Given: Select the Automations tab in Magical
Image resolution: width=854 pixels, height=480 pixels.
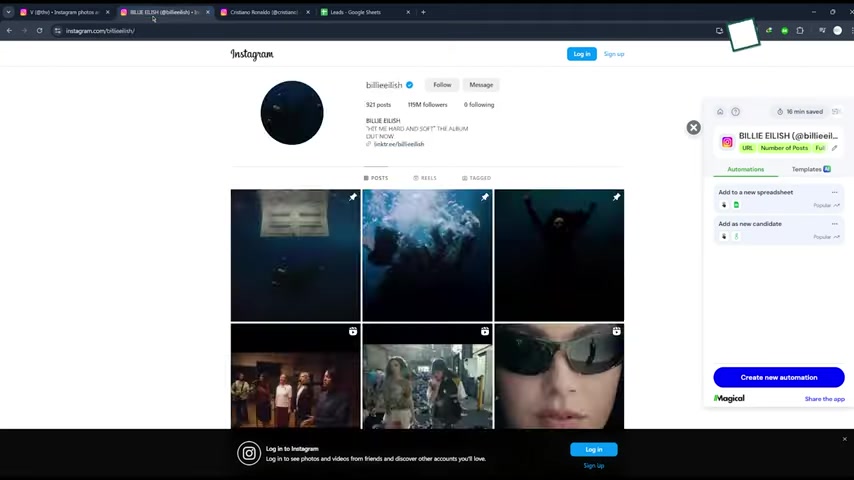Looking at the screenshot, I should pyautogui.click(x=746, y=169).
